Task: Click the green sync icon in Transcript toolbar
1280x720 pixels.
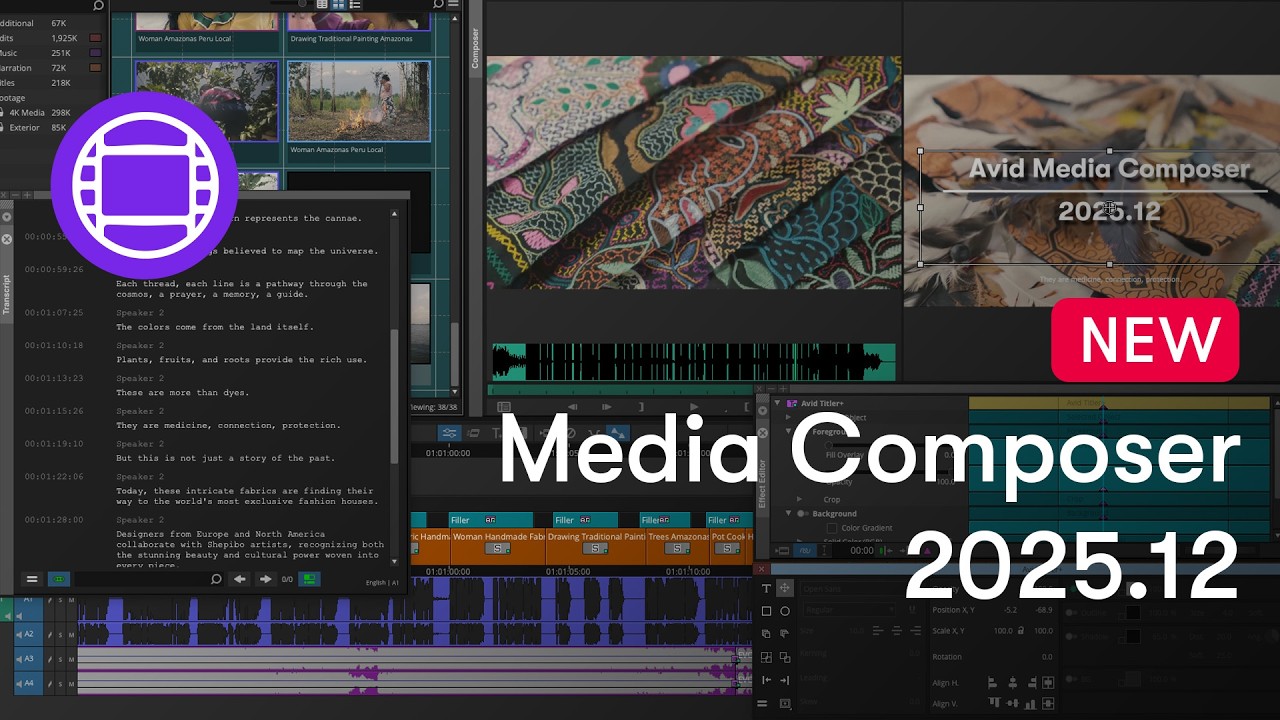Action: 59,579
